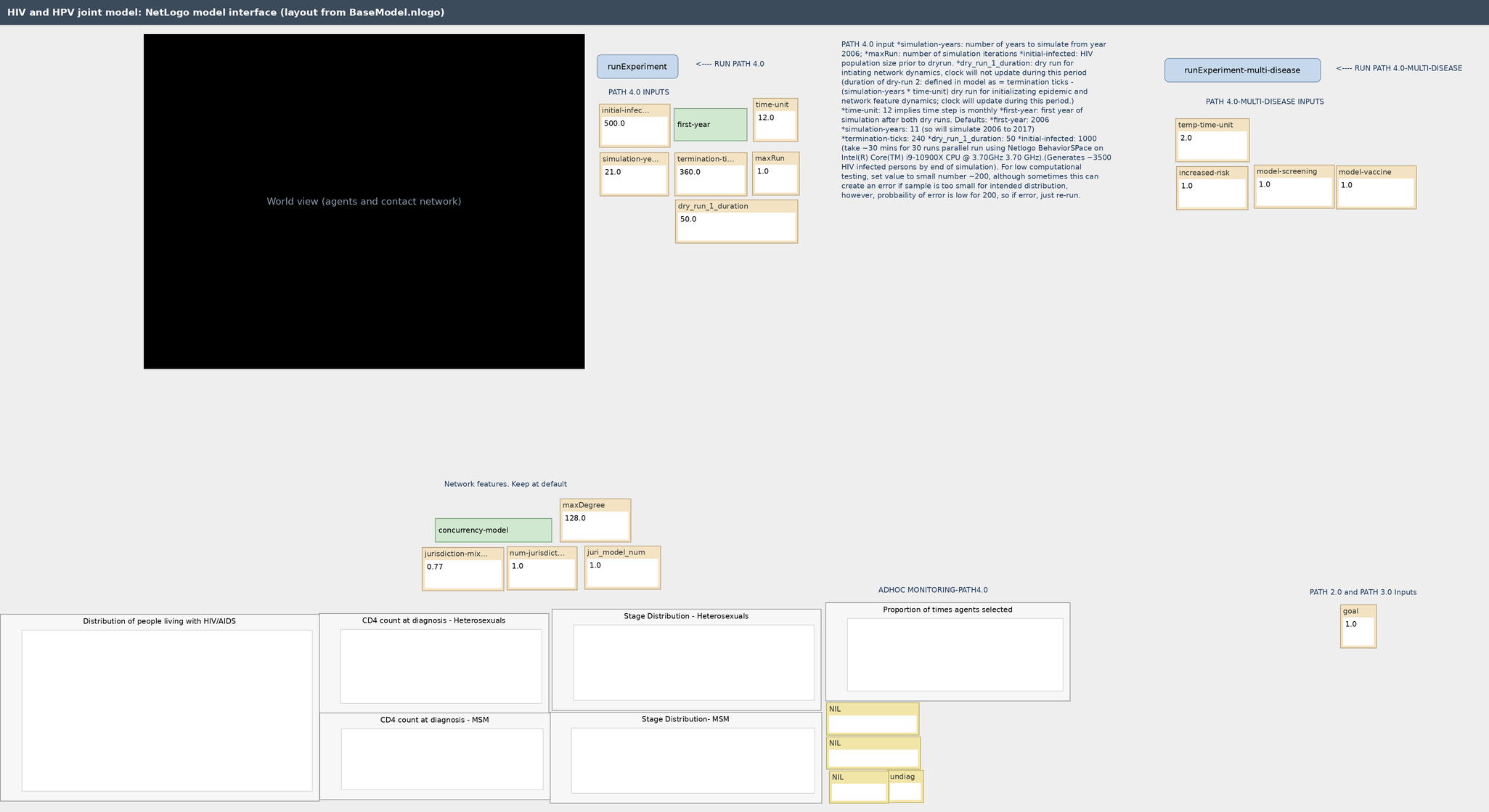The width and height of the screenshot is (1489, 812).
Task: Select the time-unit input box
Action: [775, 120]
